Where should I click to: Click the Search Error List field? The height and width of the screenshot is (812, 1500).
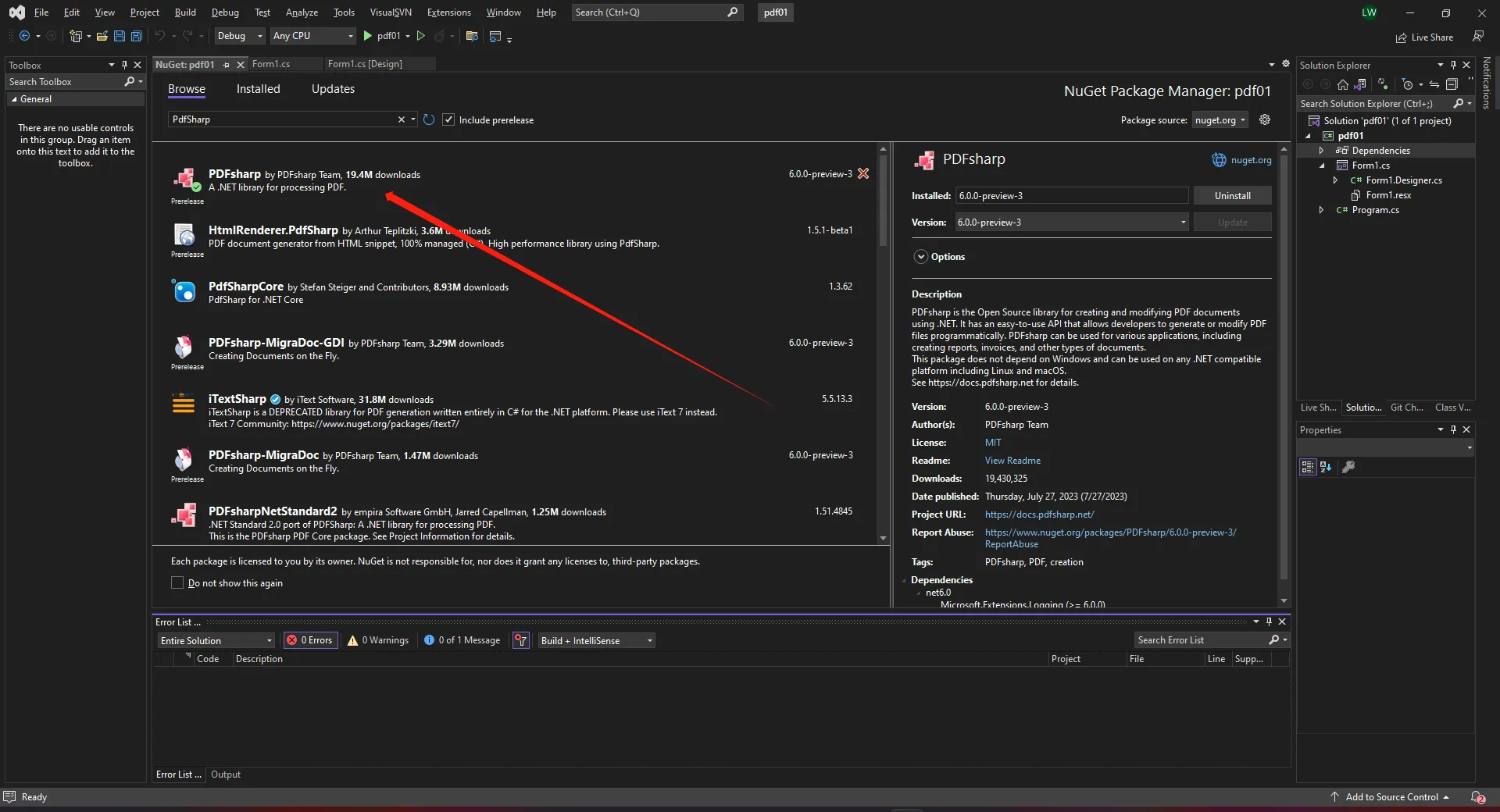[1203, 640]
